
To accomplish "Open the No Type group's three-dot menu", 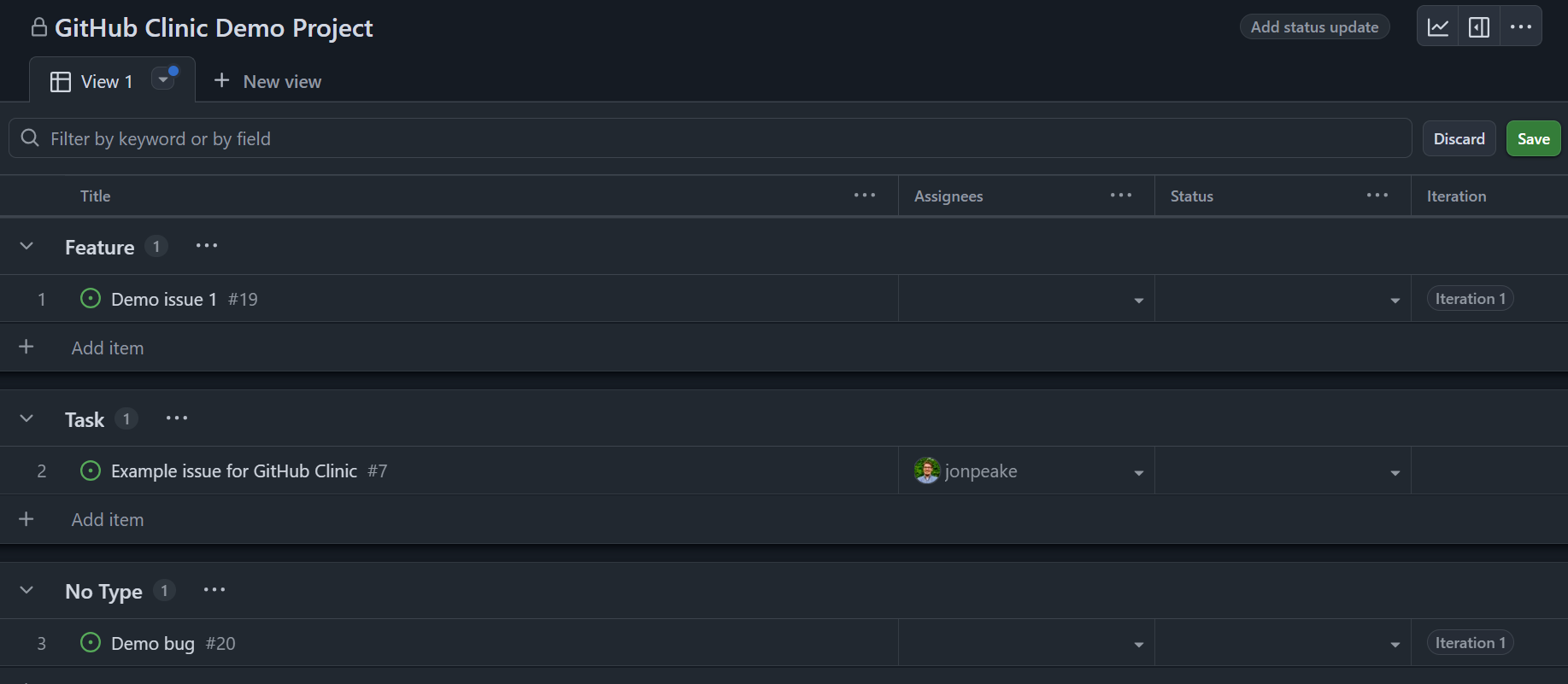I will 214,590.
